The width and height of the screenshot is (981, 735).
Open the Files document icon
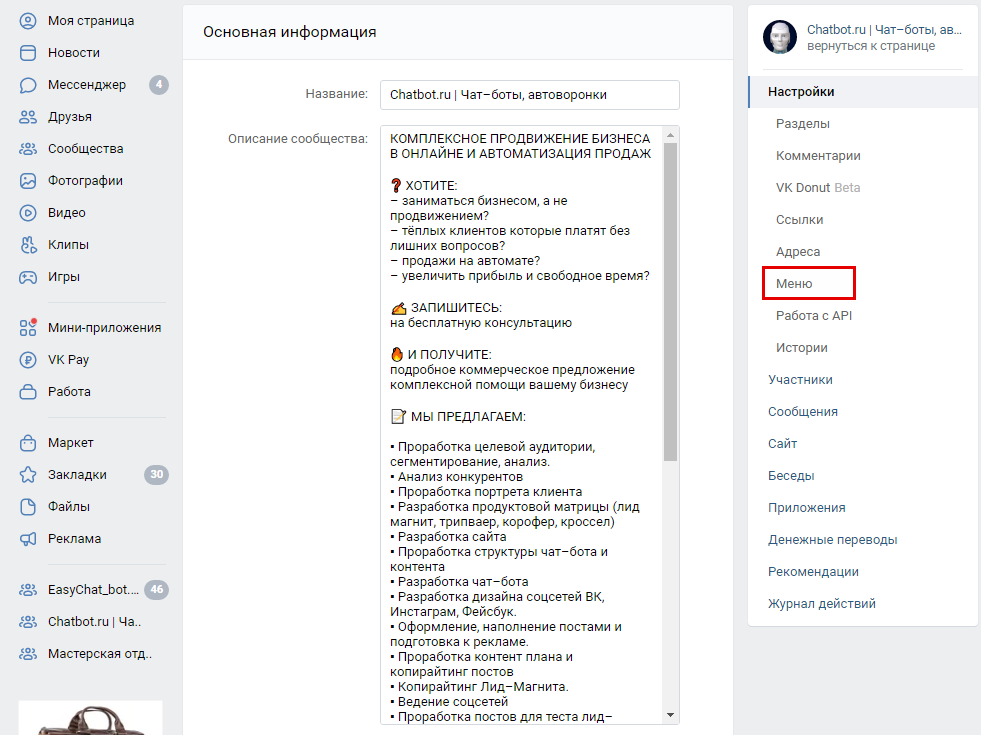click(x=28, y=507)
